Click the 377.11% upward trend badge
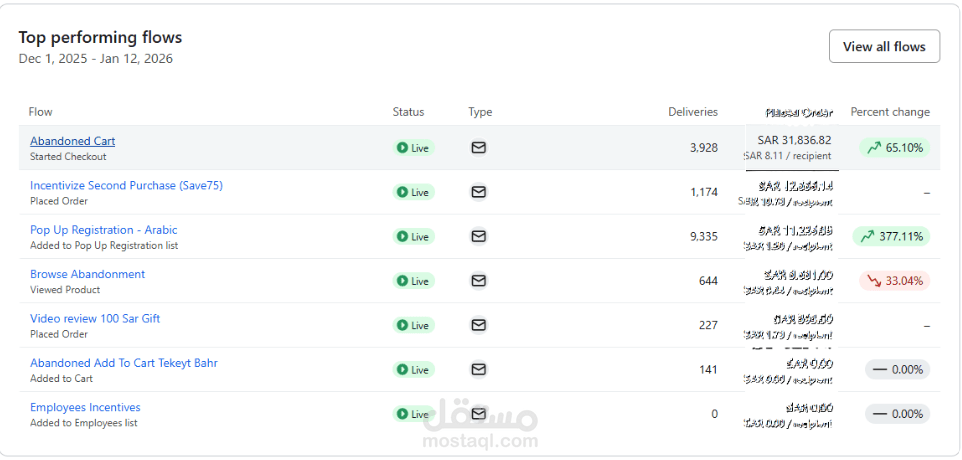Screen dimensions: 962x460 point(891,236)
